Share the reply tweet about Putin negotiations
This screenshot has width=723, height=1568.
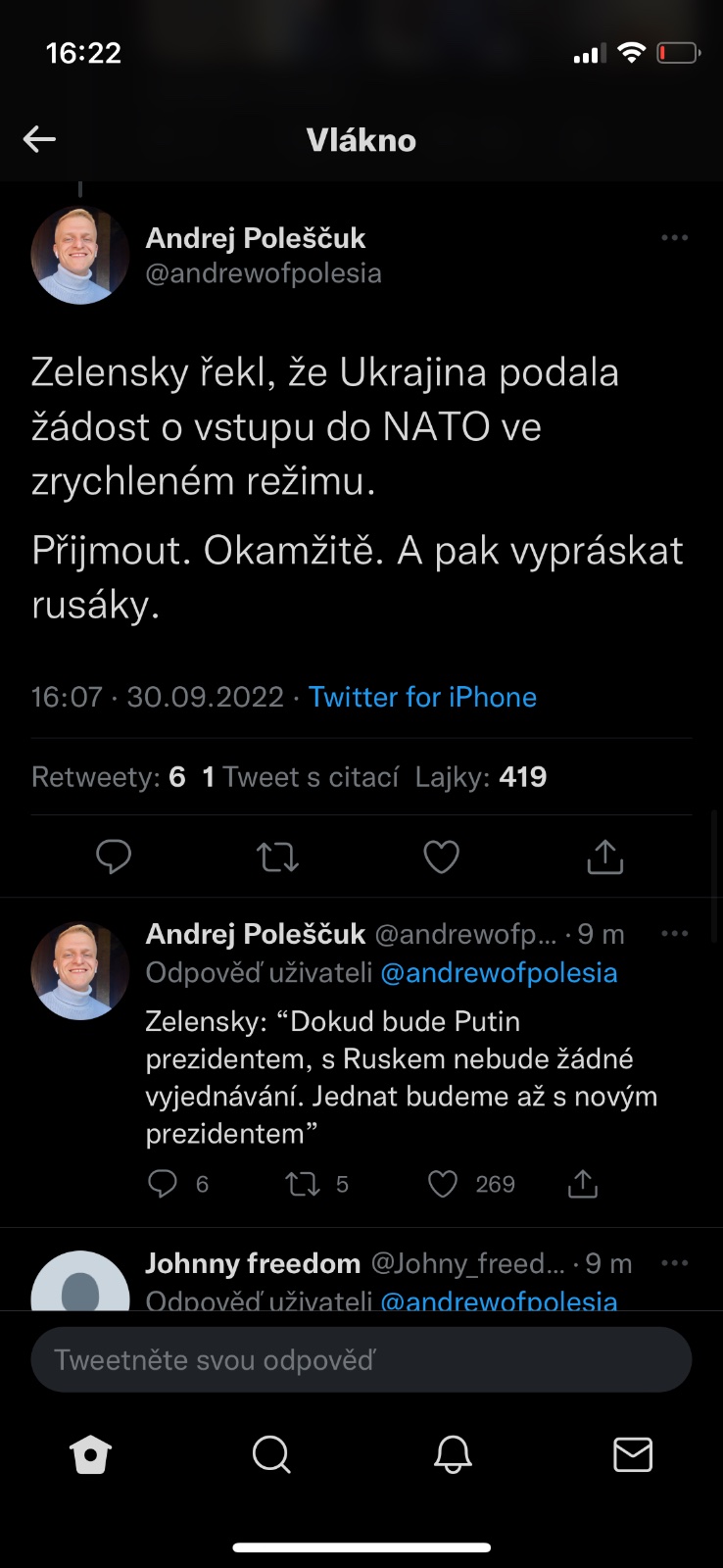point(583,1184)
